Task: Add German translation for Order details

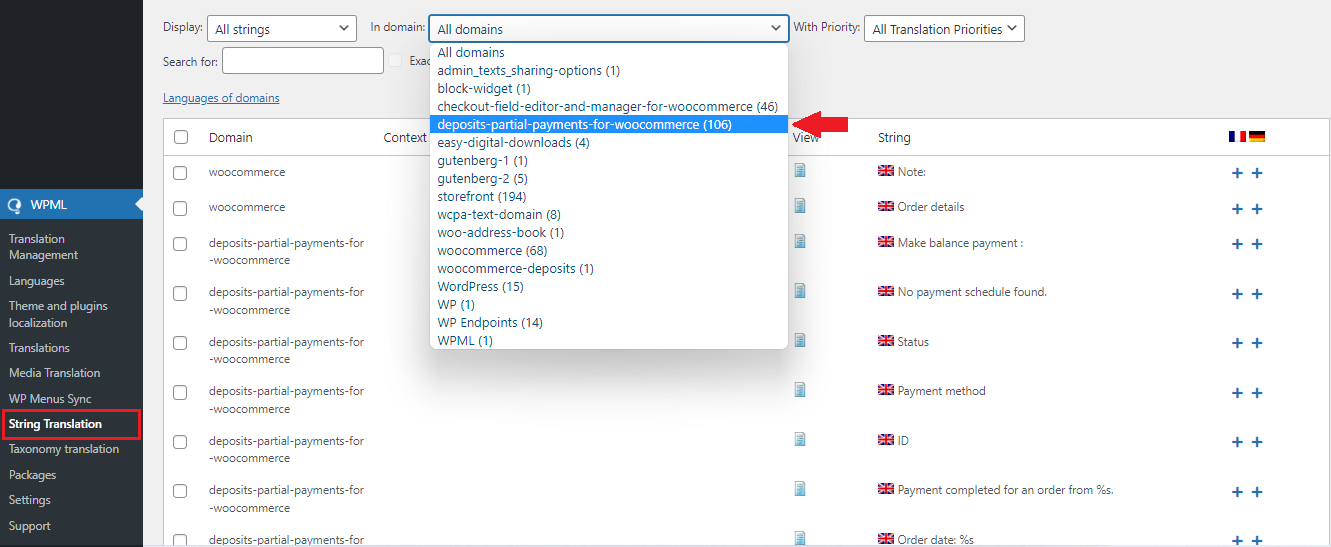Action: [x=1257, y=209]
